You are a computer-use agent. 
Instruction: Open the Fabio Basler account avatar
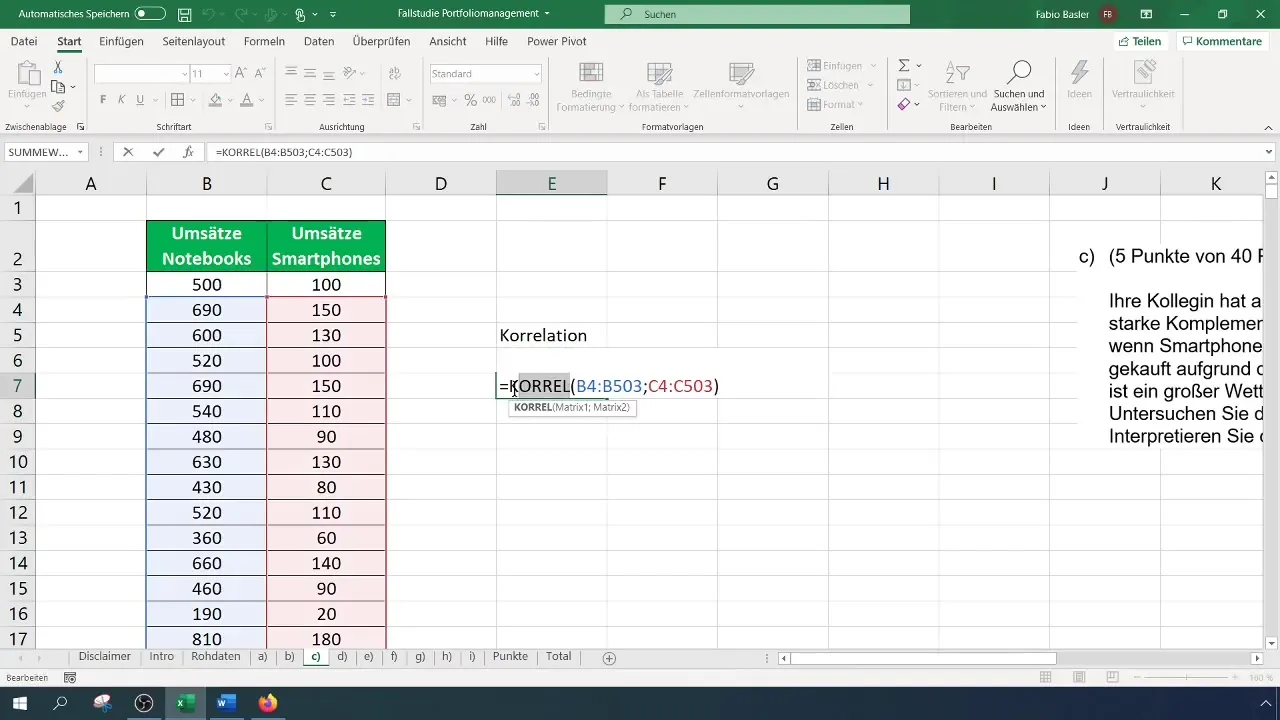[x=1108, y=15]
